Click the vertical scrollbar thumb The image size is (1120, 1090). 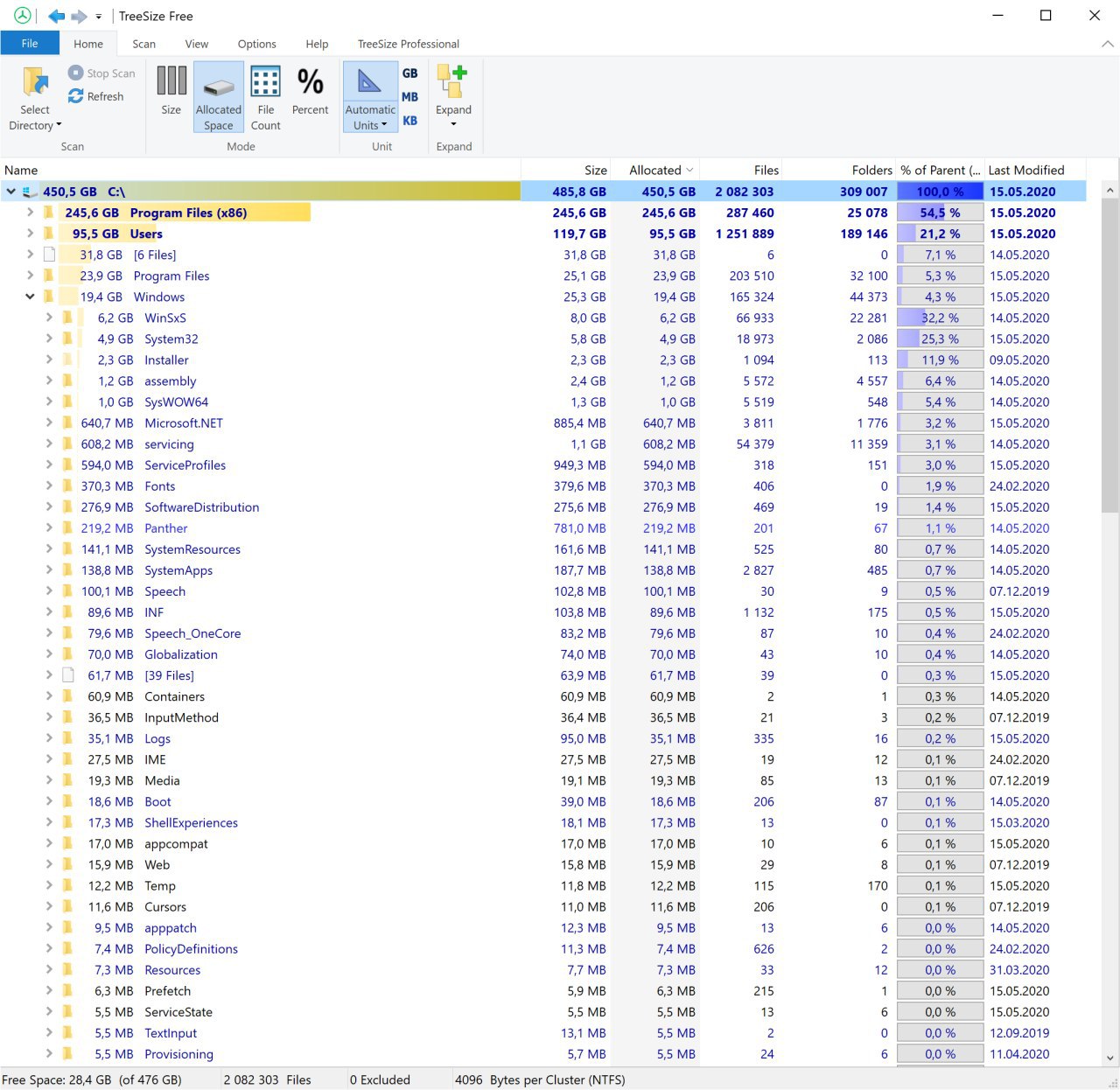pos(1109,354)
